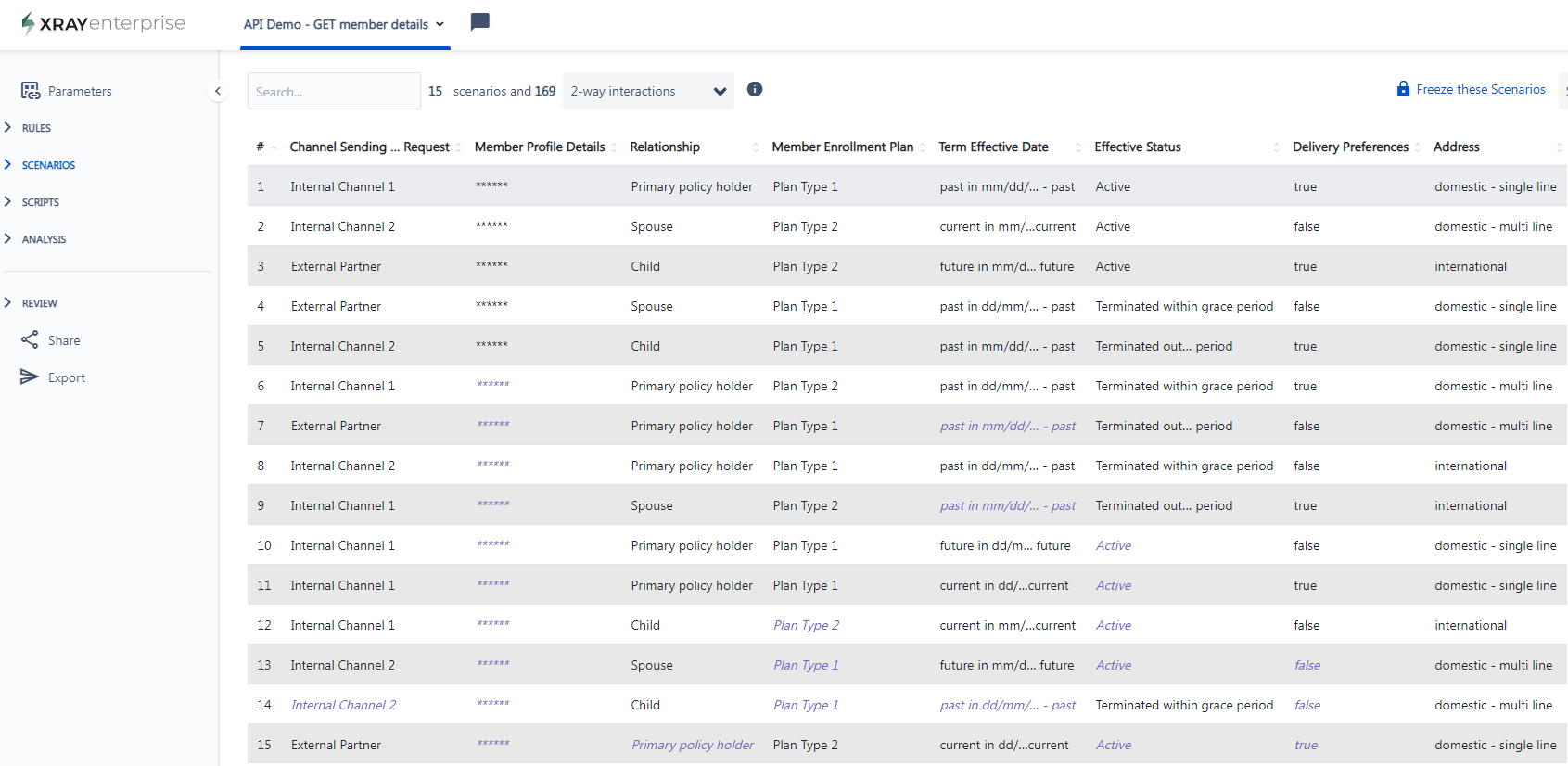
Task: Click 'Primary policy holder' in row 1
Action: (692, 186)
